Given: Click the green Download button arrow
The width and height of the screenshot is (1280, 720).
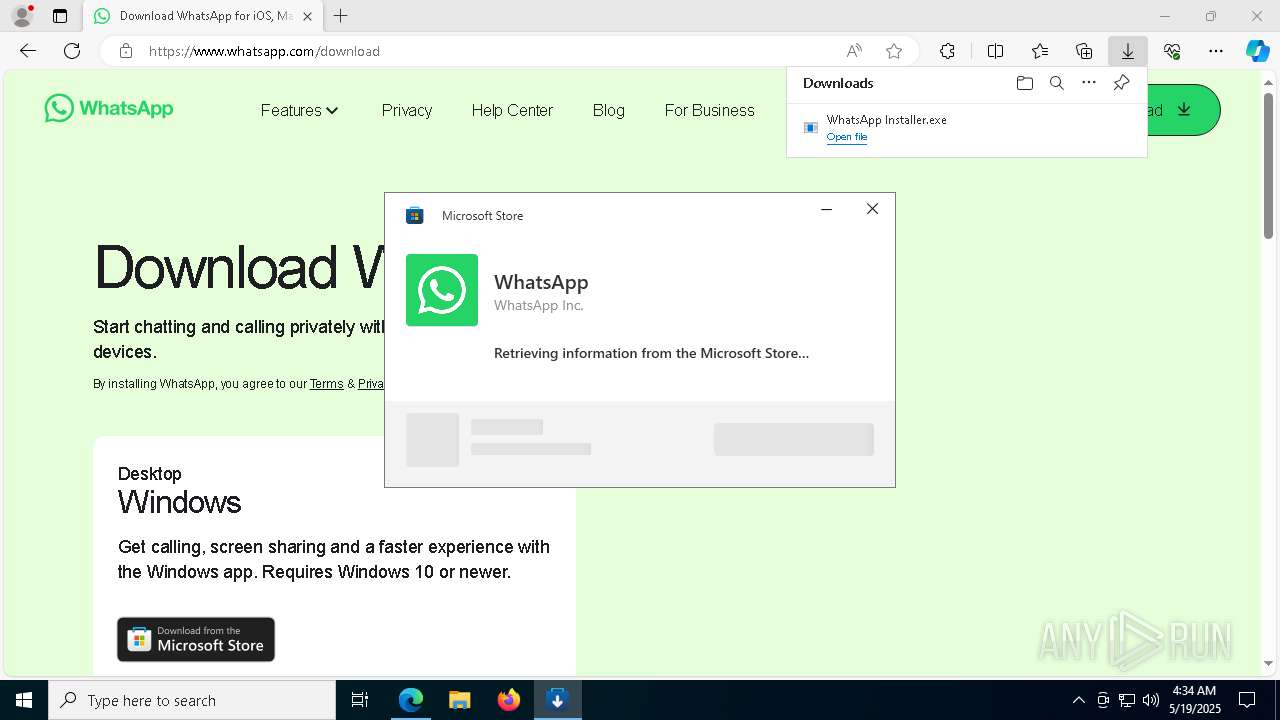Looking at the screenshot, I should coord(1184,110).
